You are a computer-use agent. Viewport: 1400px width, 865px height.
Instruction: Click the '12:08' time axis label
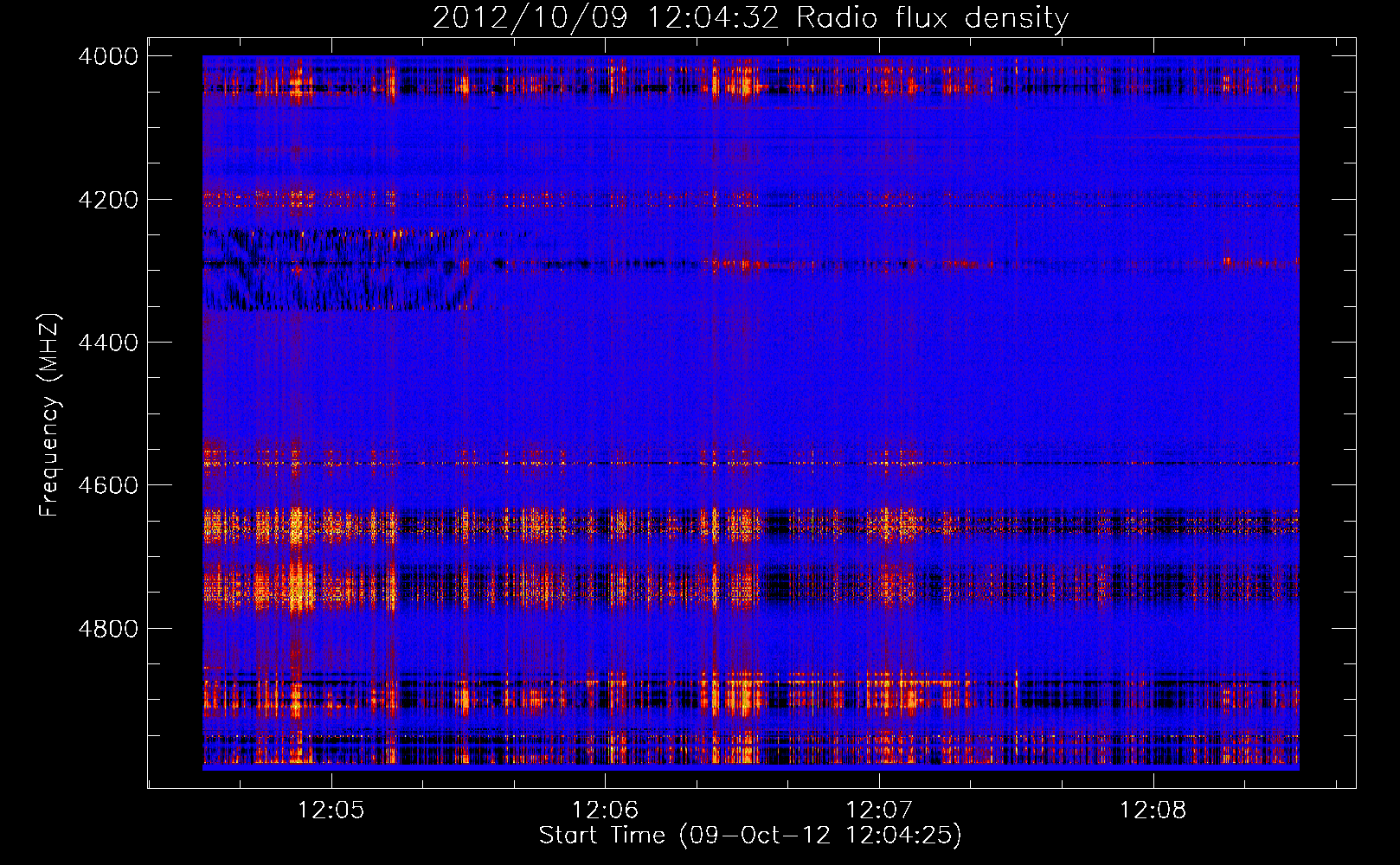pos(1153,811)
